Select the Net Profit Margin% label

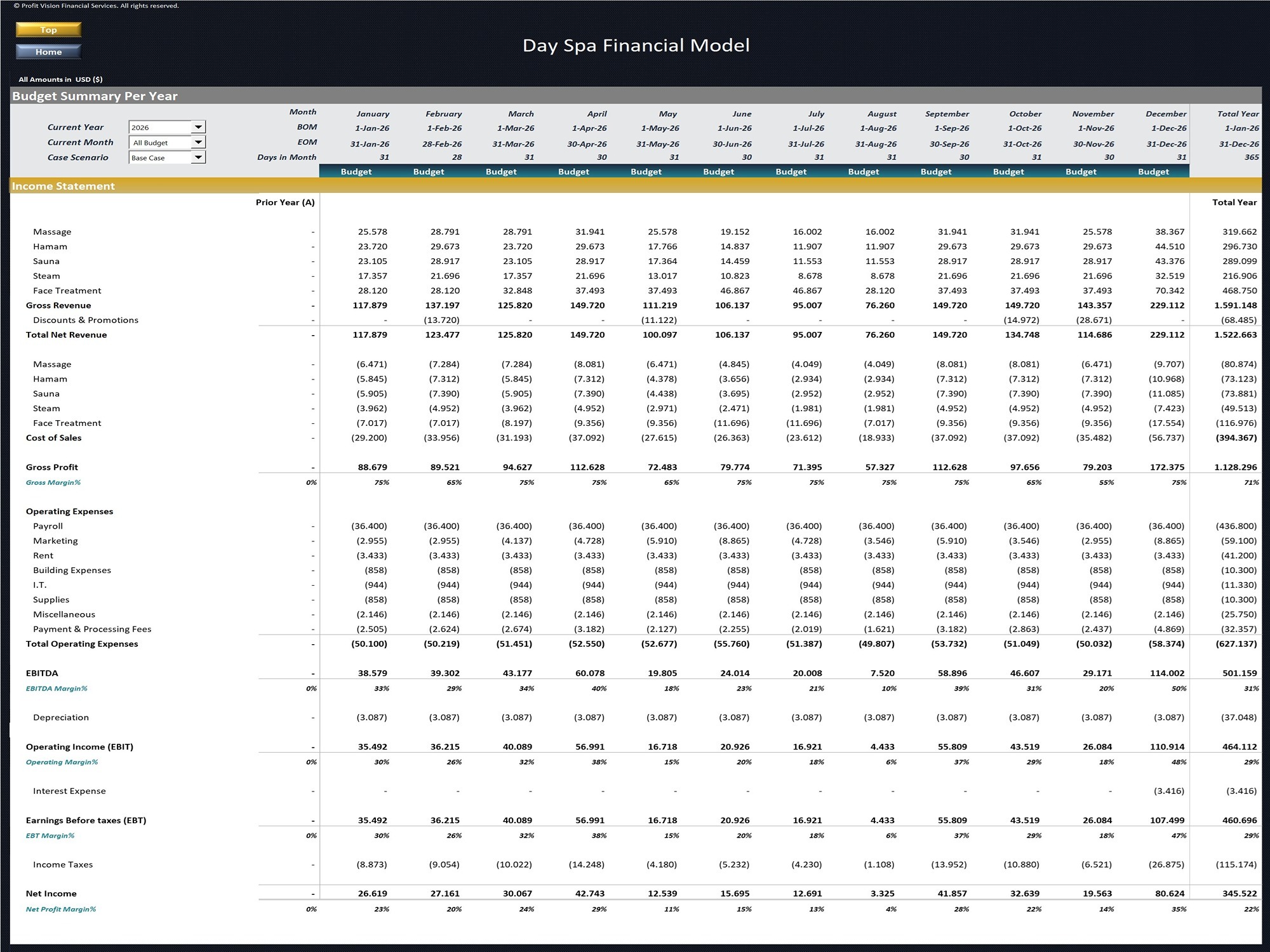click(61, 909)
